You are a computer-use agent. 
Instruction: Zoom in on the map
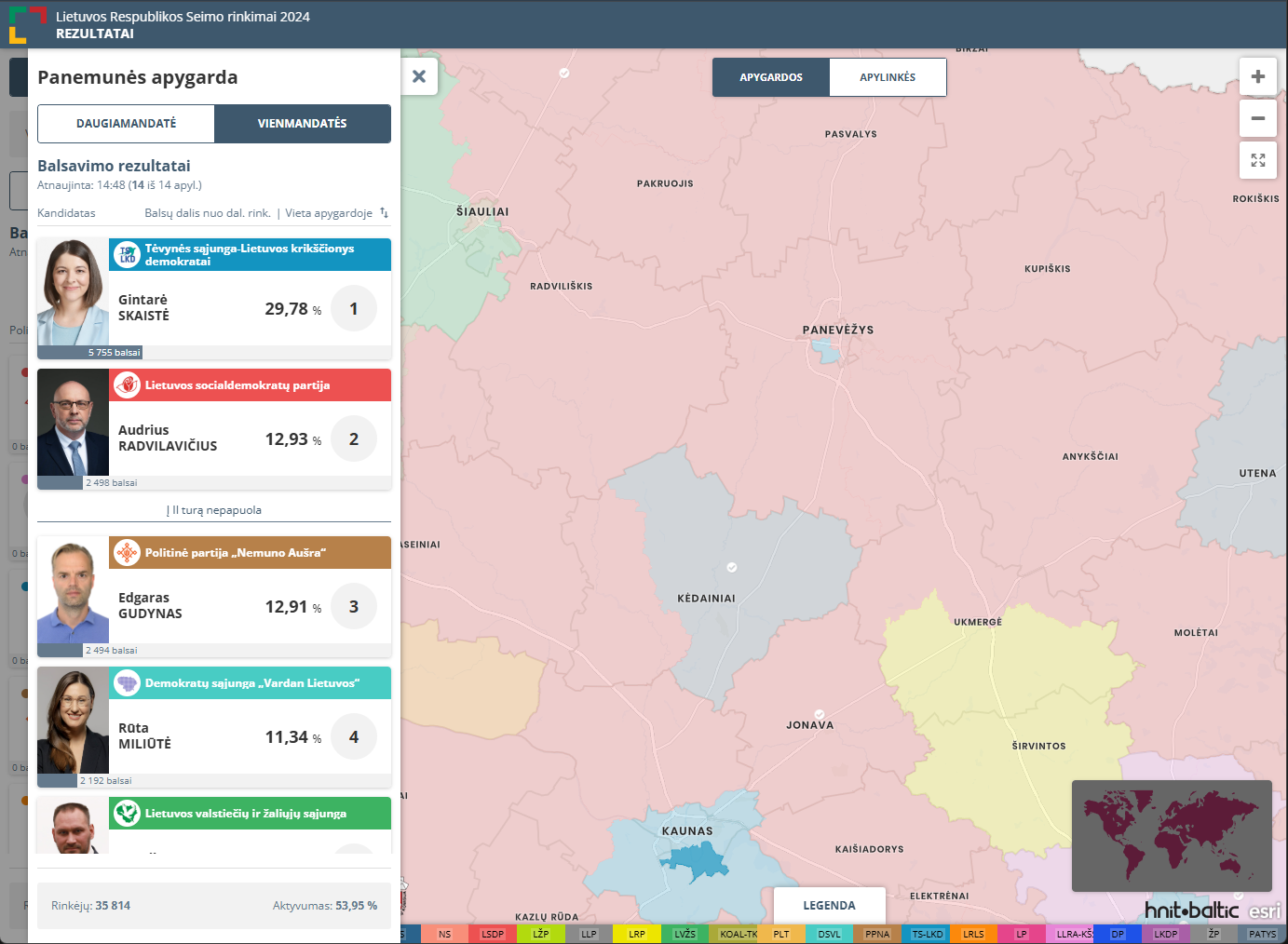(x=1258, y=76)
